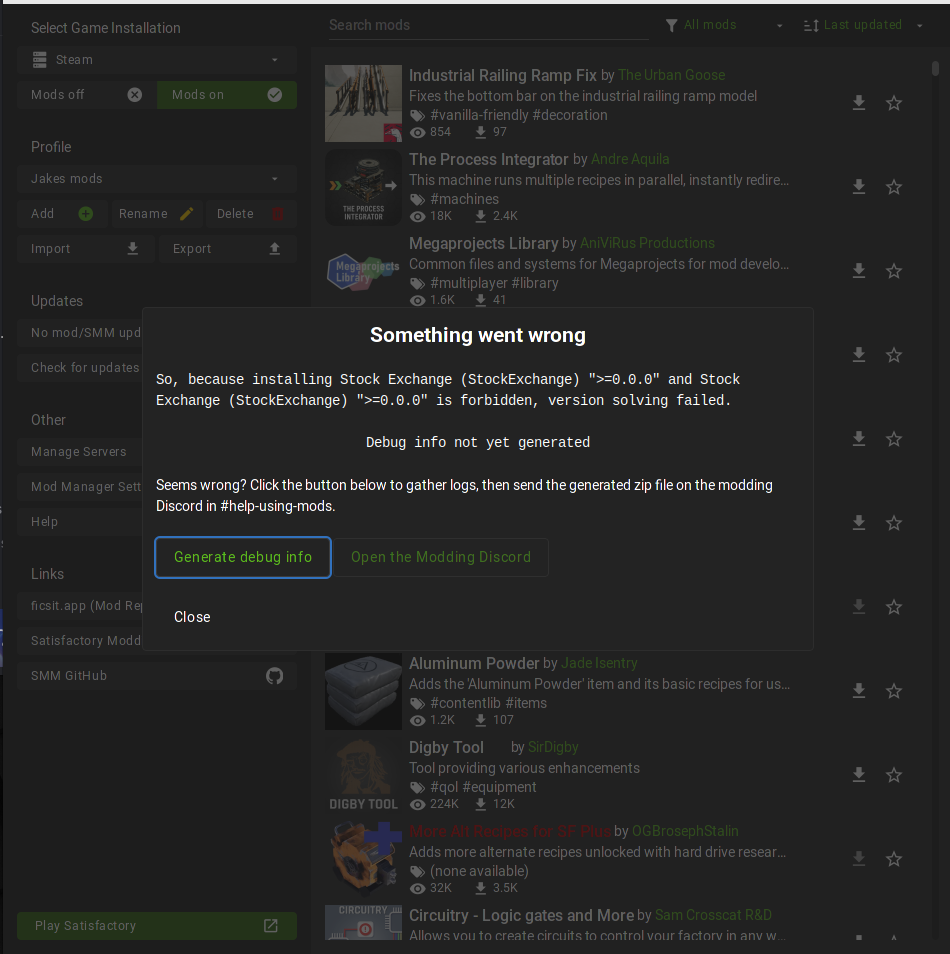
Task: Click the Add profile button
Action: [63, 214]
